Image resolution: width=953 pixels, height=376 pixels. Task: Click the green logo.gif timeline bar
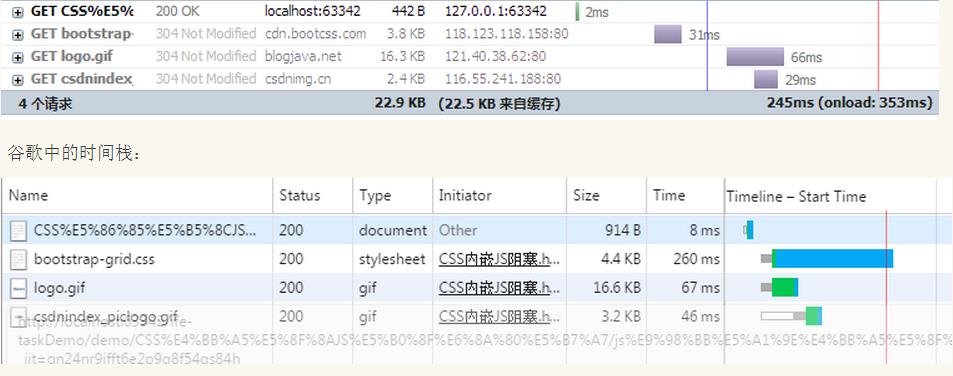[783, 287]
